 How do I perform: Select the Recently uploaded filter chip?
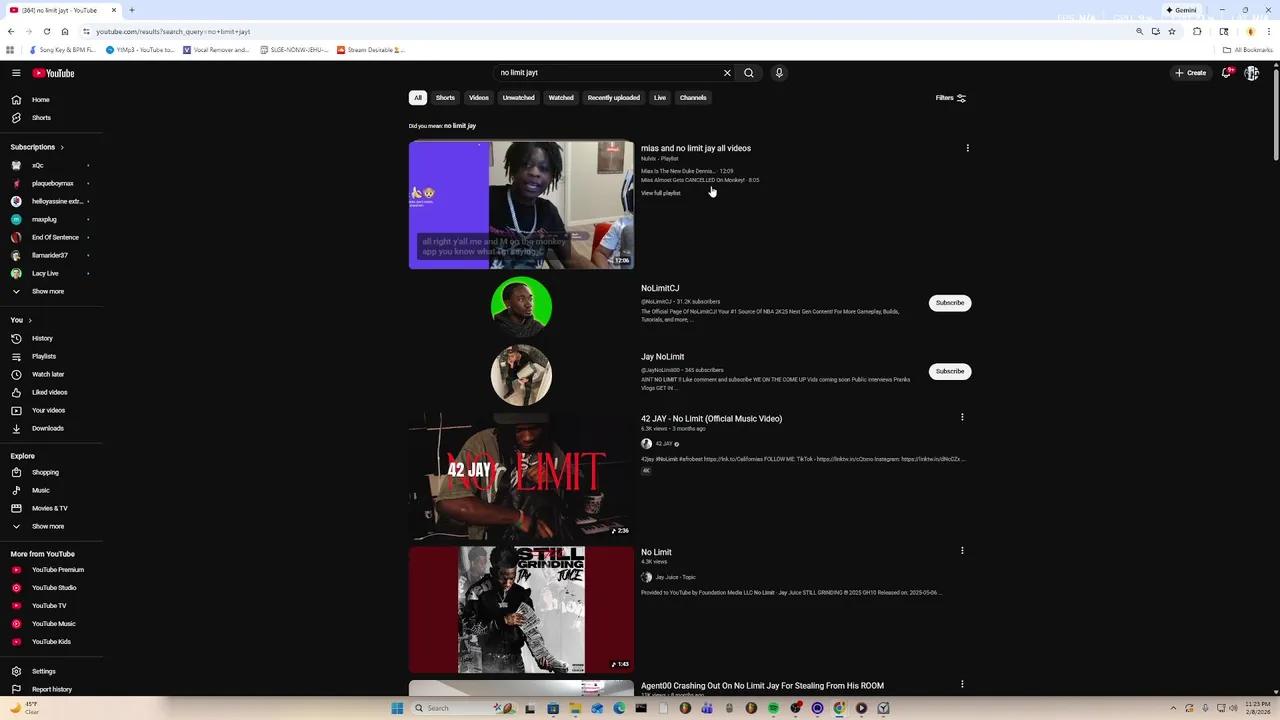[613, 98]
